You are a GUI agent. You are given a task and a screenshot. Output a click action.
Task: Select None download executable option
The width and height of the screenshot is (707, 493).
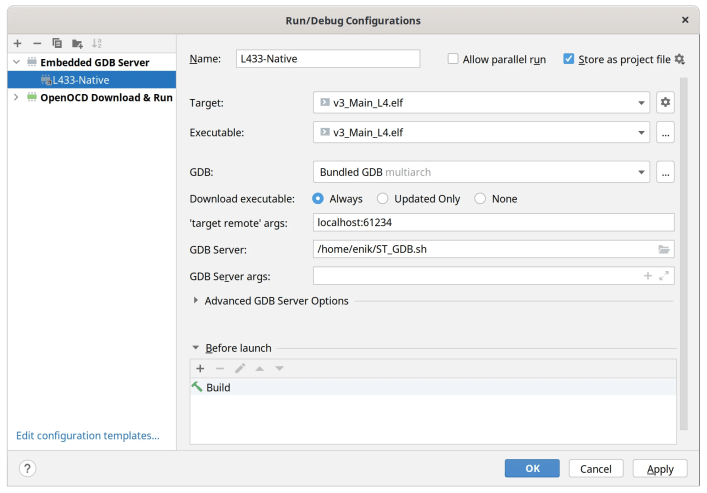coord(480,199)
